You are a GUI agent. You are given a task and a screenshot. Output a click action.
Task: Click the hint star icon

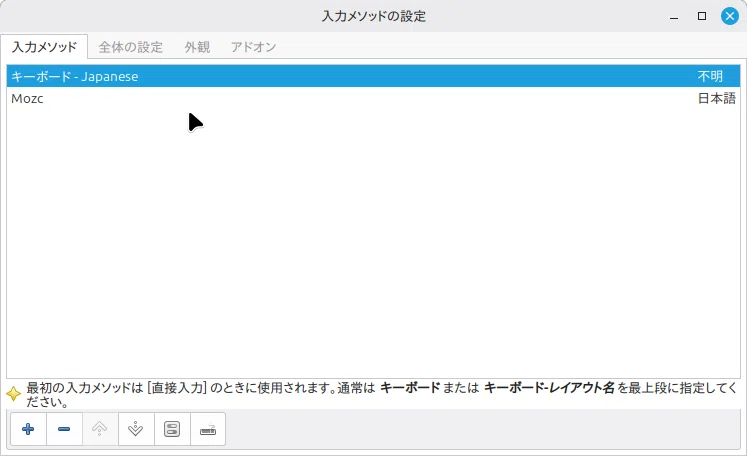[x=13, y=394]
